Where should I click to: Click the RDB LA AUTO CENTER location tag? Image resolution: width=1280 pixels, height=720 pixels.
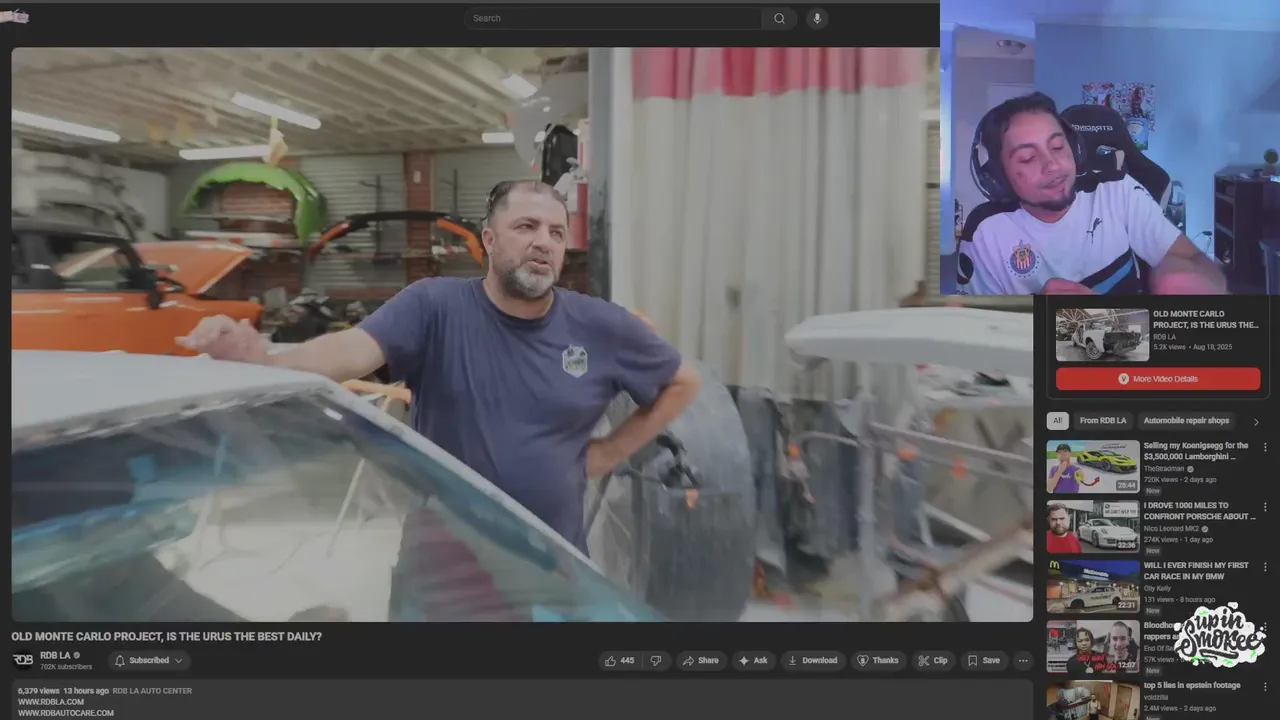click(x=152, y=691)
